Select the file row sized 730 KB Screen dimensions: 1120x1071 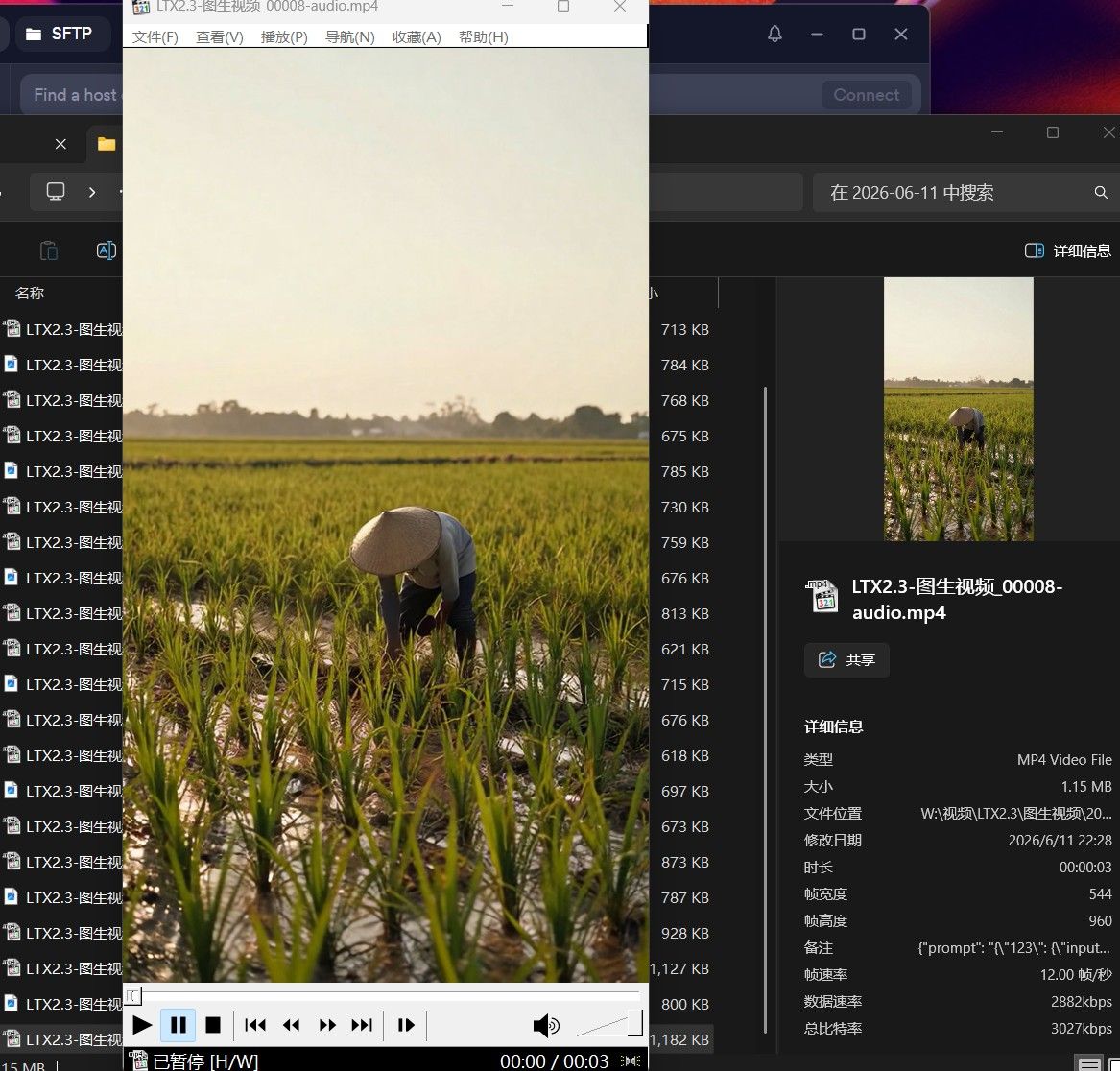357,507
